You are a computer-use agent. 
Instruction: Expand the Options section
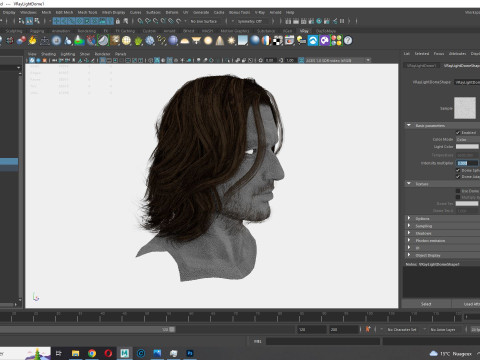pos(409,218)
